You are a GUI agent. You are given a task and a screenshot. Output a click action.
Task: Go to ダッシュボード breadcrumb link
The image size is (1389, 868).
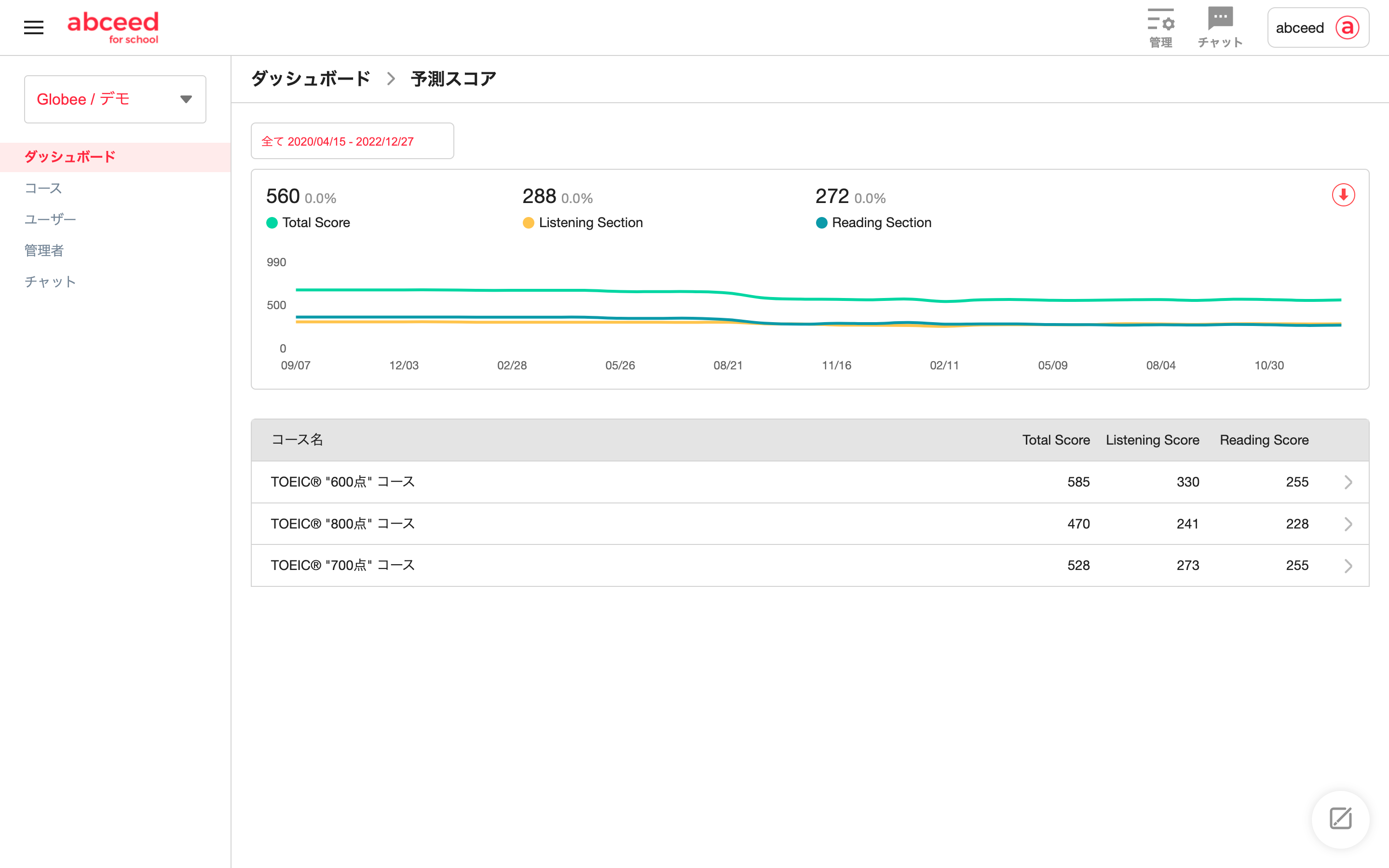pyautogui.click(x=311, y=79)
